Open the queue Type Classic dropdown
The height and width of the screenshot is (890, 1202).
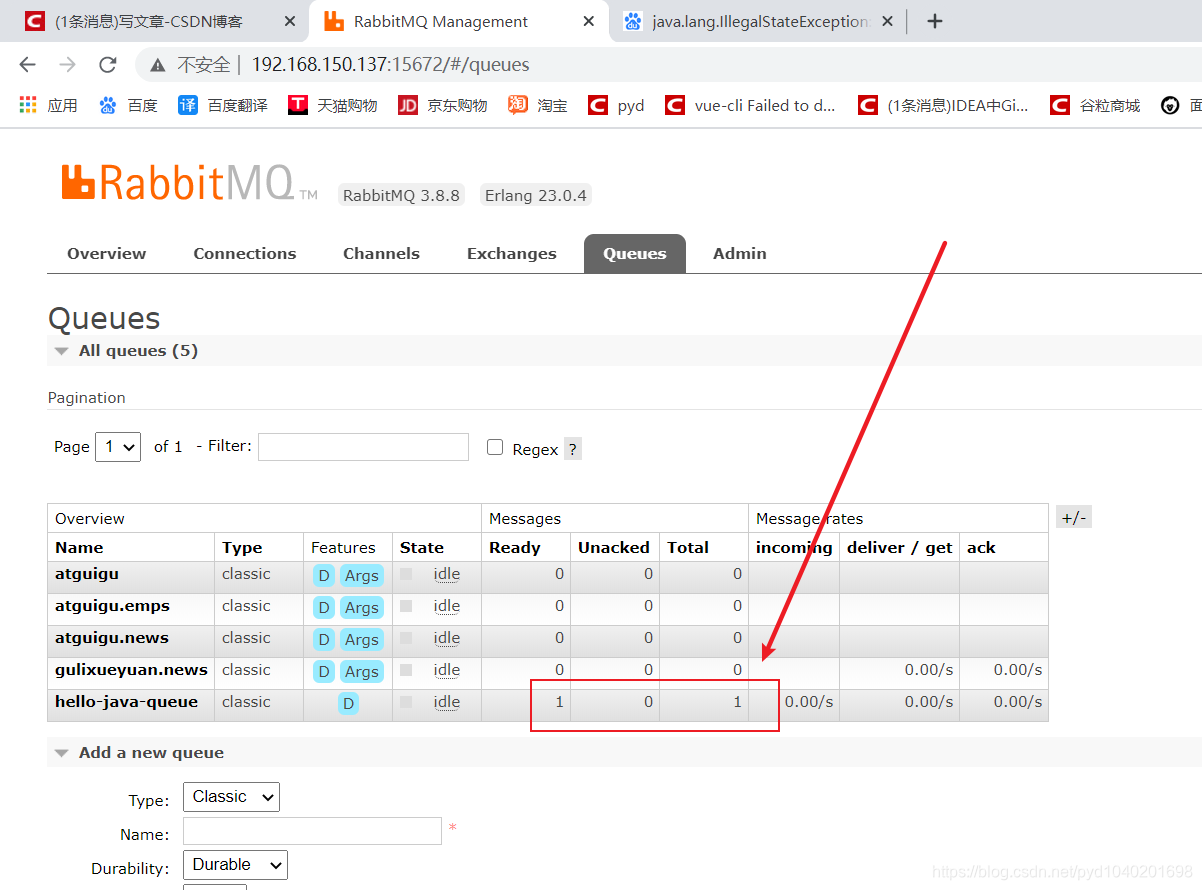(x=231, y=797)
